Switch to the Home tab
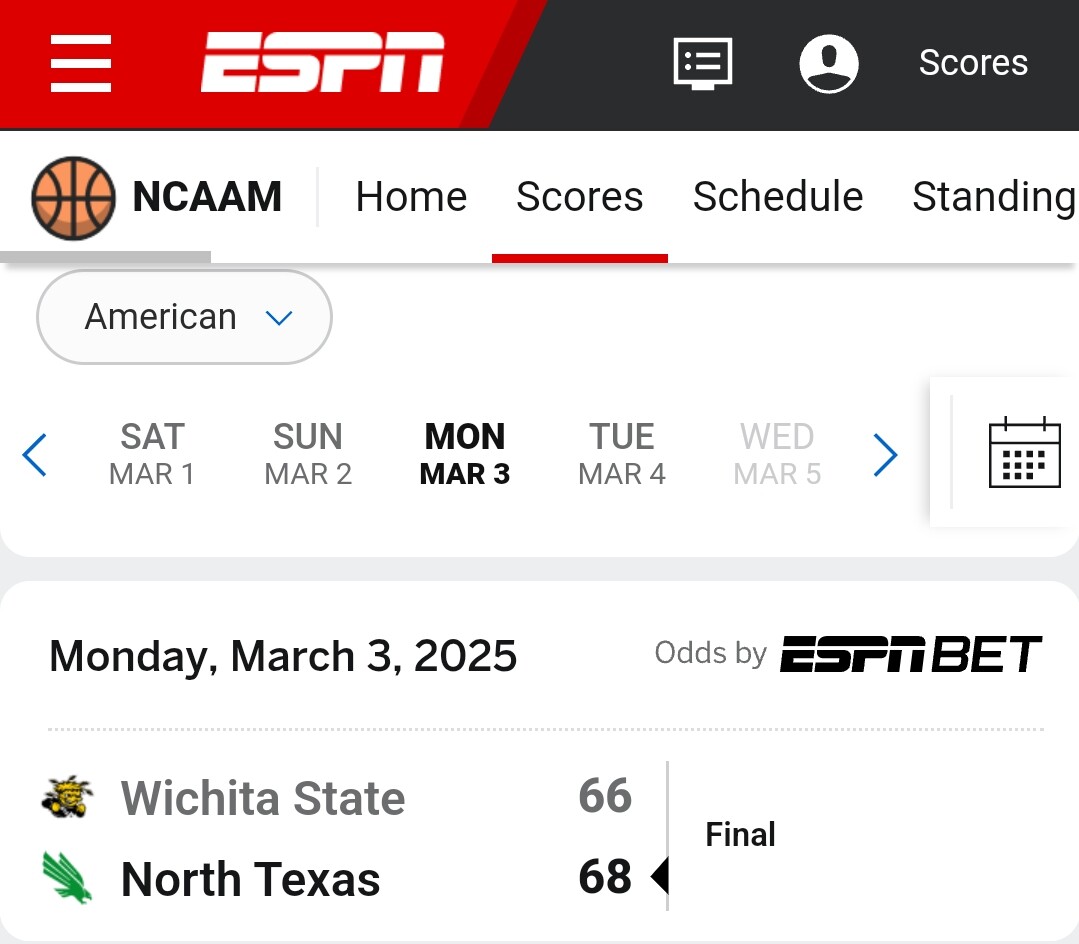1079x944 pixels. (x=411, y=197)
